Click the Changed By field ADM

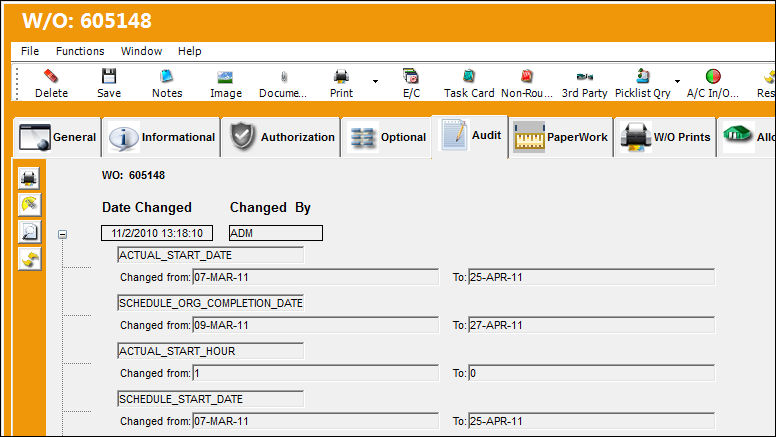tap(276, 233)
